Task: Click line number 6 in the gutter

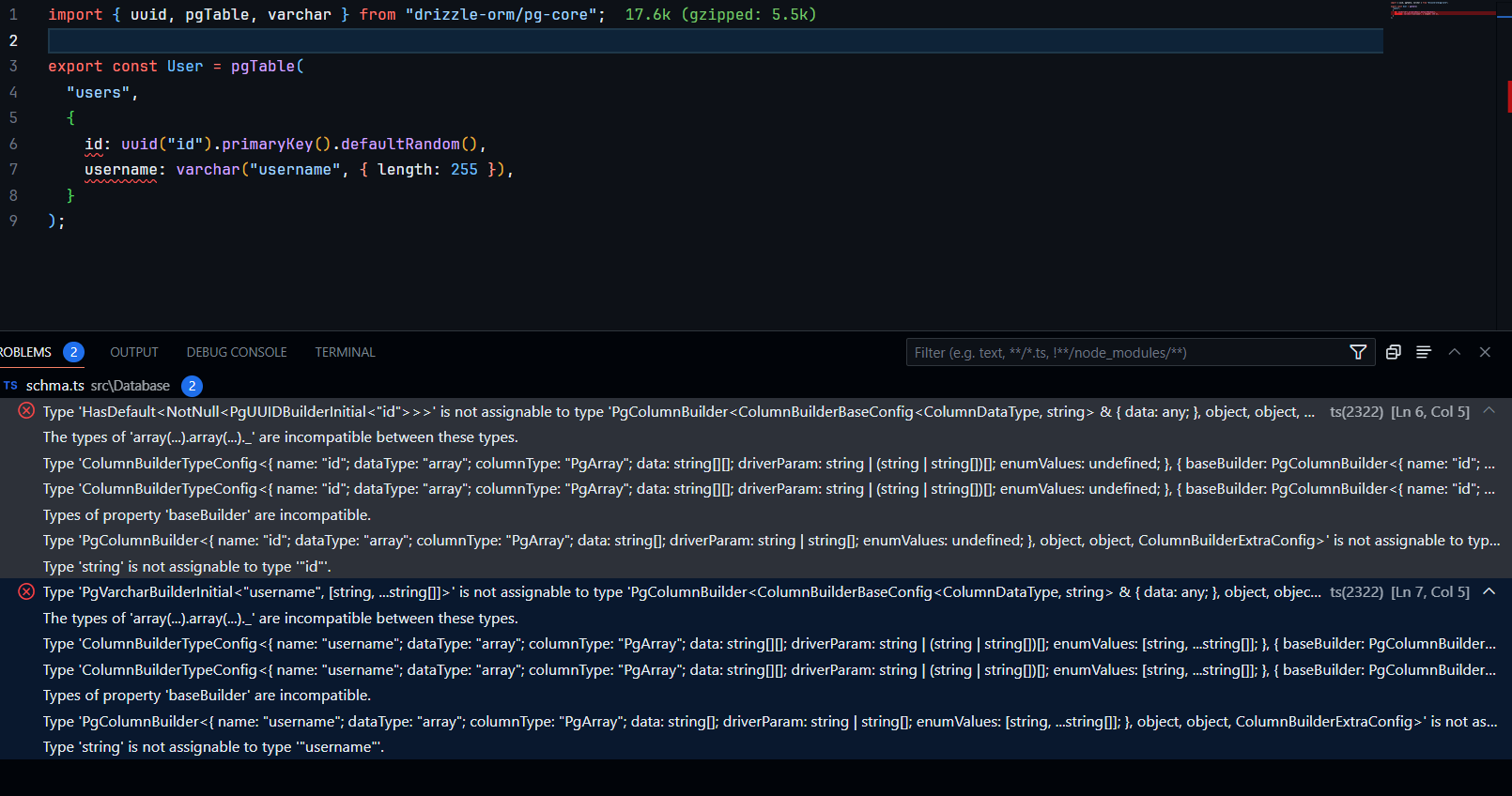Action: click(13, 144)
